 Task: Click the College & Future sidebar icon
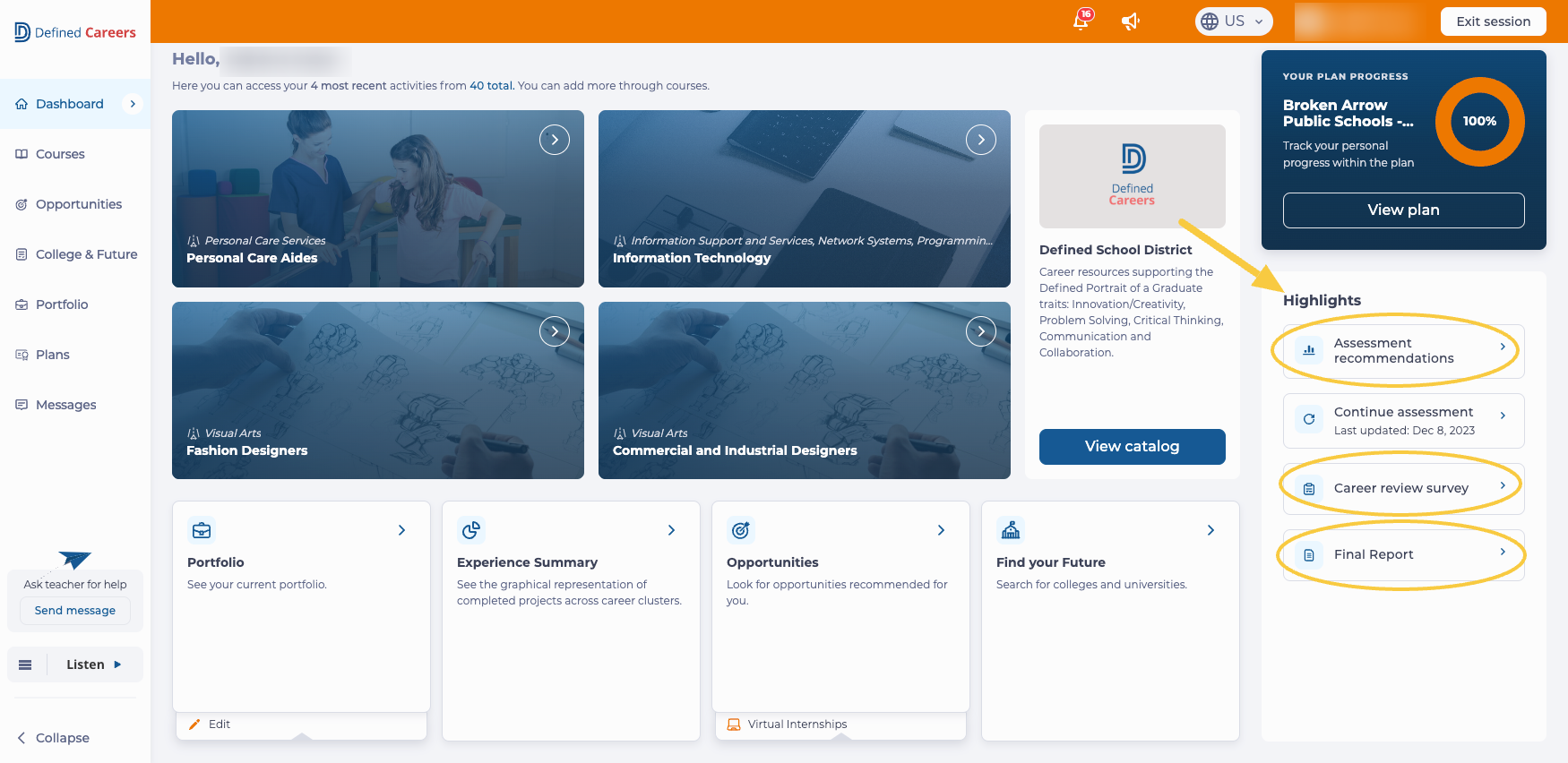(x=22, y=254)
